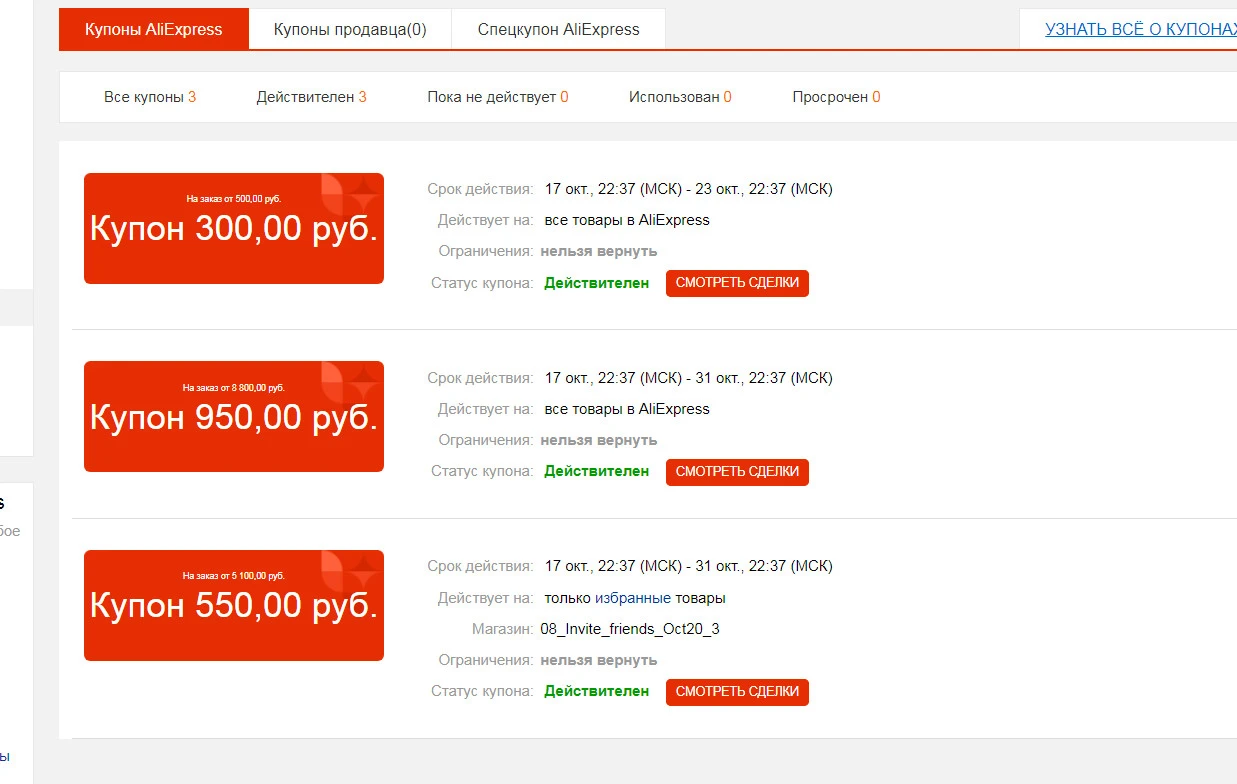The image size is (1237, 784).
Task: Click the 950,00 руб. coupon validity dates
Action: (x=688, y=378)
